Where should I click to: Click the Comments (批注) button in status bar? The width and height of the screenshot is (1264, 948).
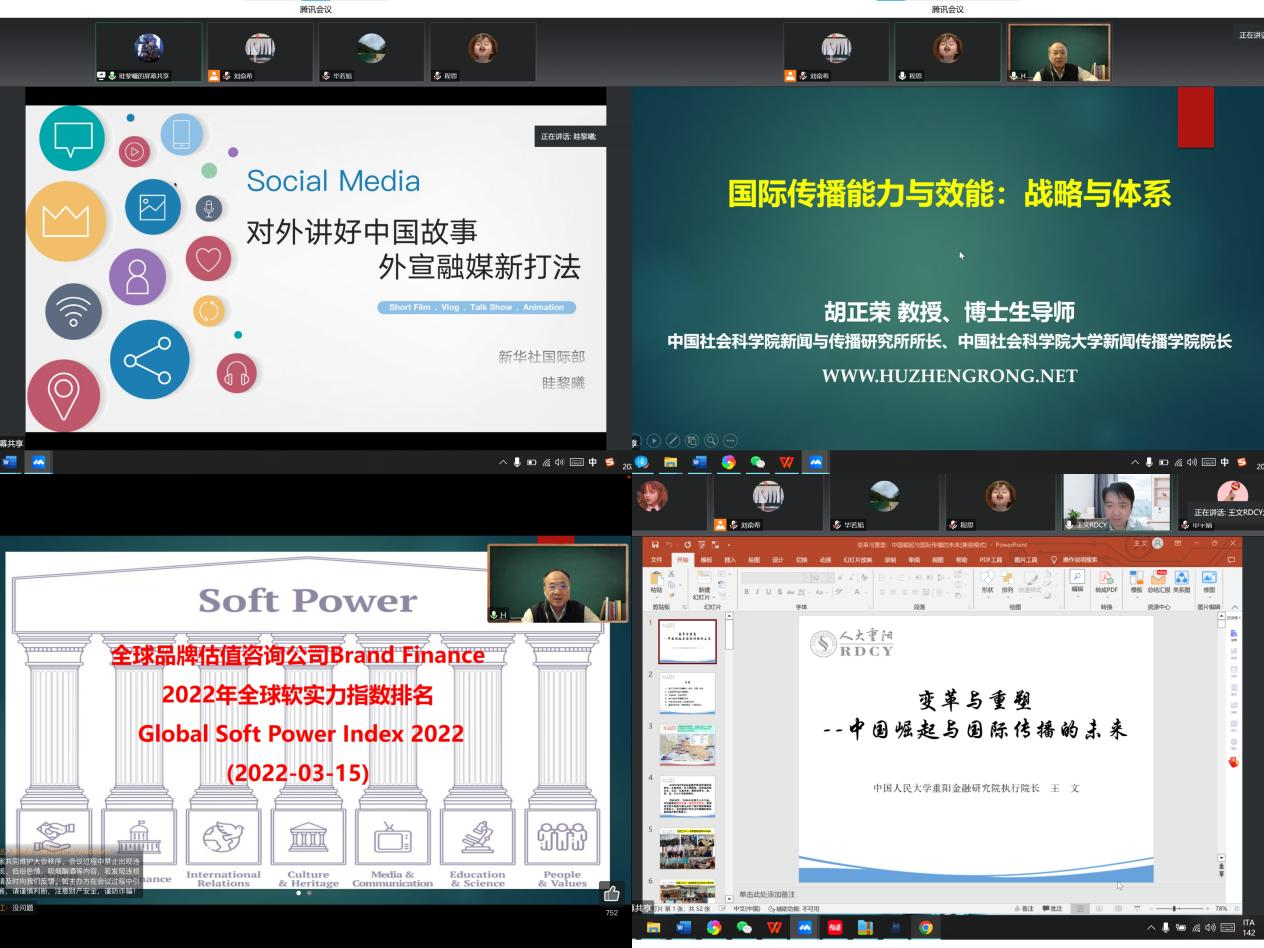coord(1052,908)
